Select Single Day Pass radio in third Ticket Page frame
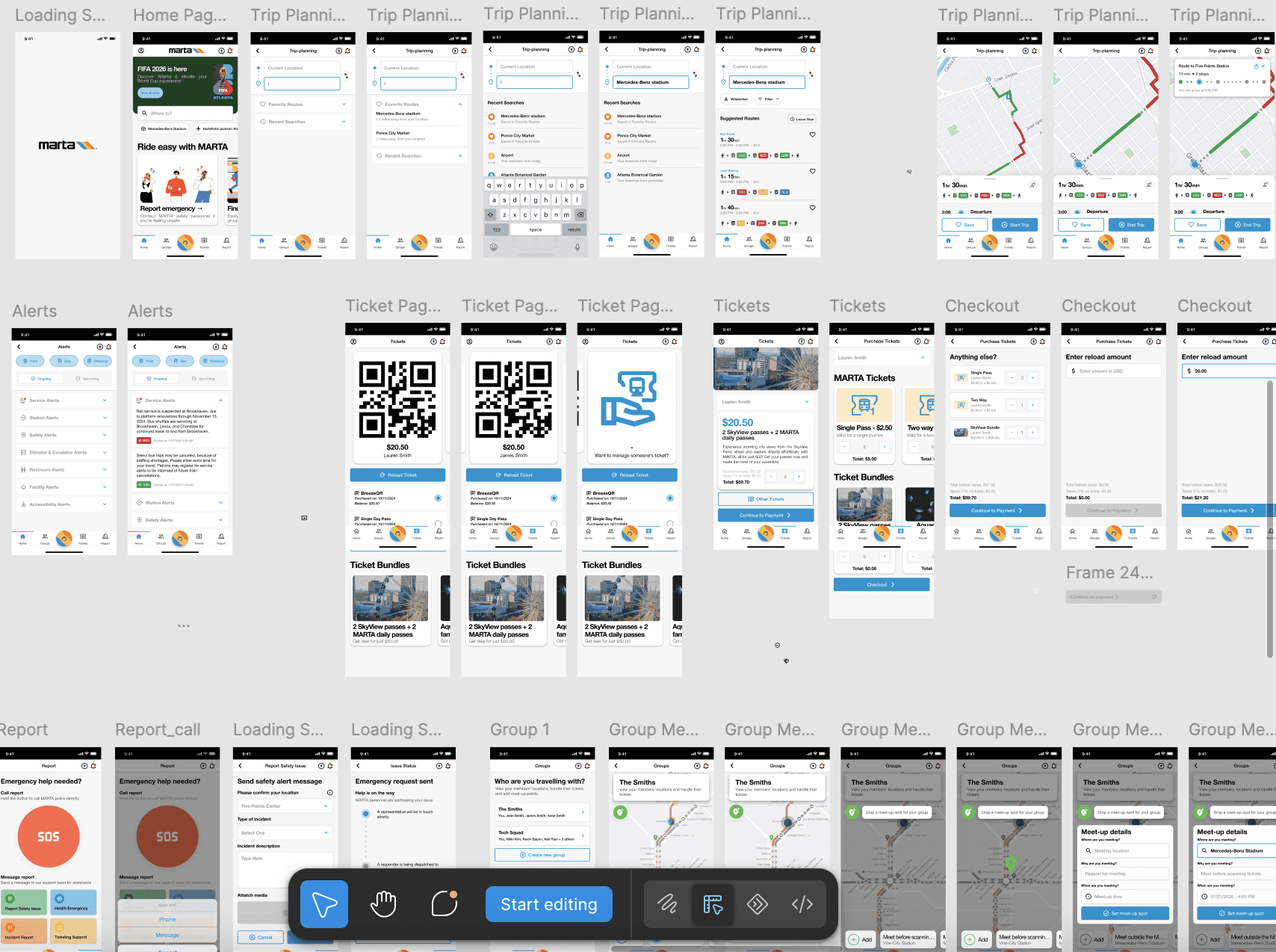The image size is (1276, 952). pos(670,524)
